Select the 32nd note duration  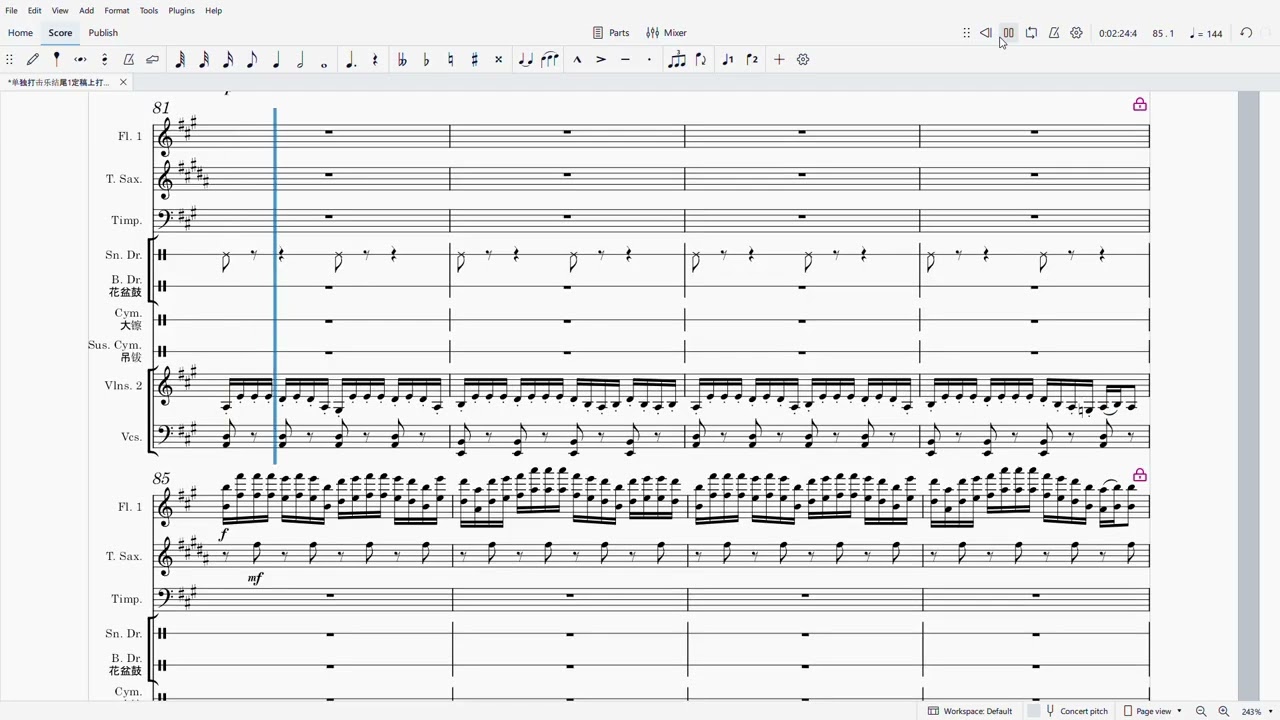[204, 60]
